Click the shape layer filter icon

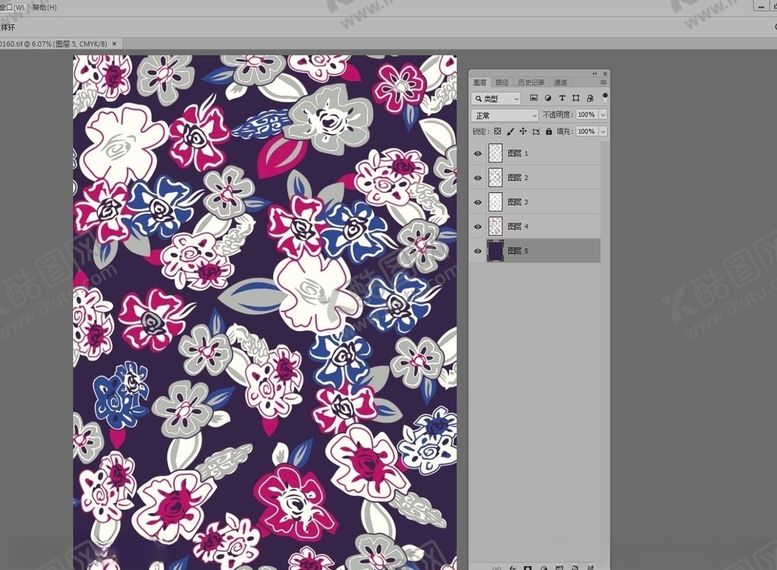576,99
